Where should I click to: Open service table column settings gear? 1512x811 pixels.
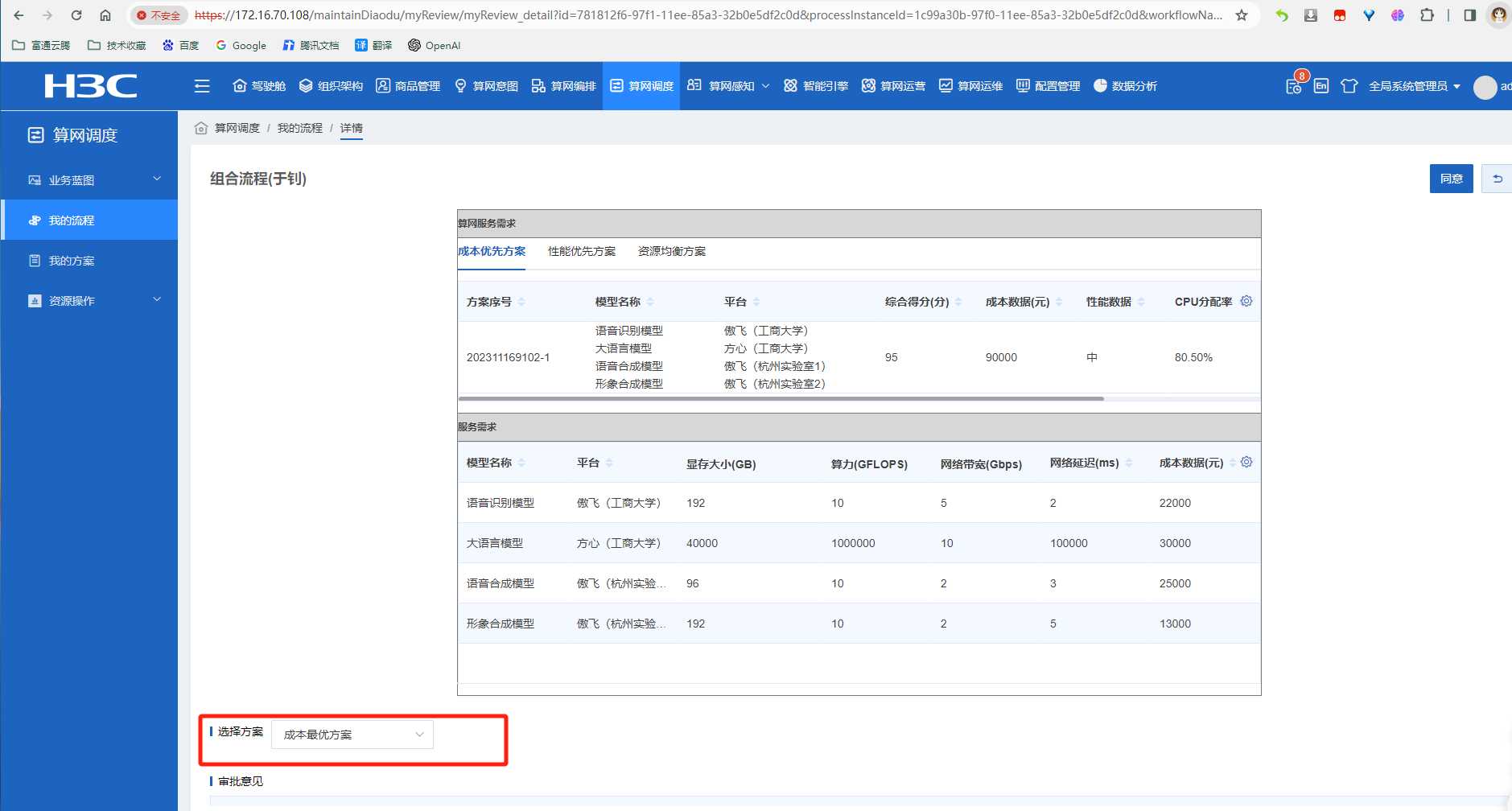(1246, 462)
